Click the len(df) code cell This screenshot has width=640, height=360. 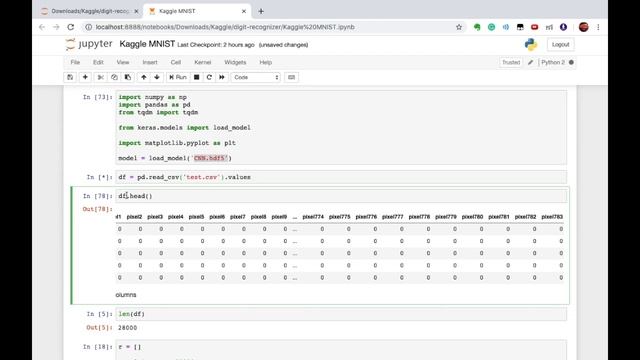(x=341, y=314)
